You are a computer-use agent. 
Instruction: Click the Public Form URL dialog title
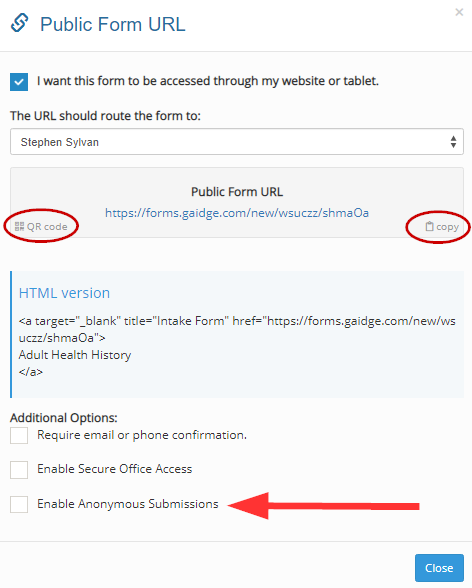tap(112, 24)
